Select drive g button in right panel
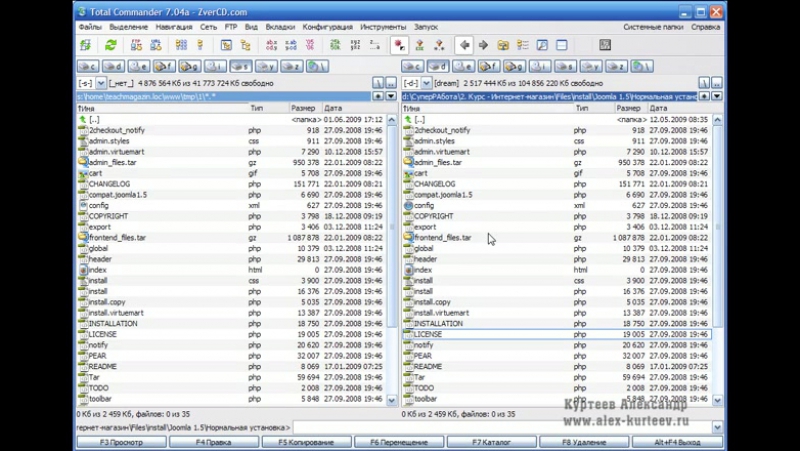Image resolution: width=800 pixels, height=451 pixels. click(x=514, y=66)
